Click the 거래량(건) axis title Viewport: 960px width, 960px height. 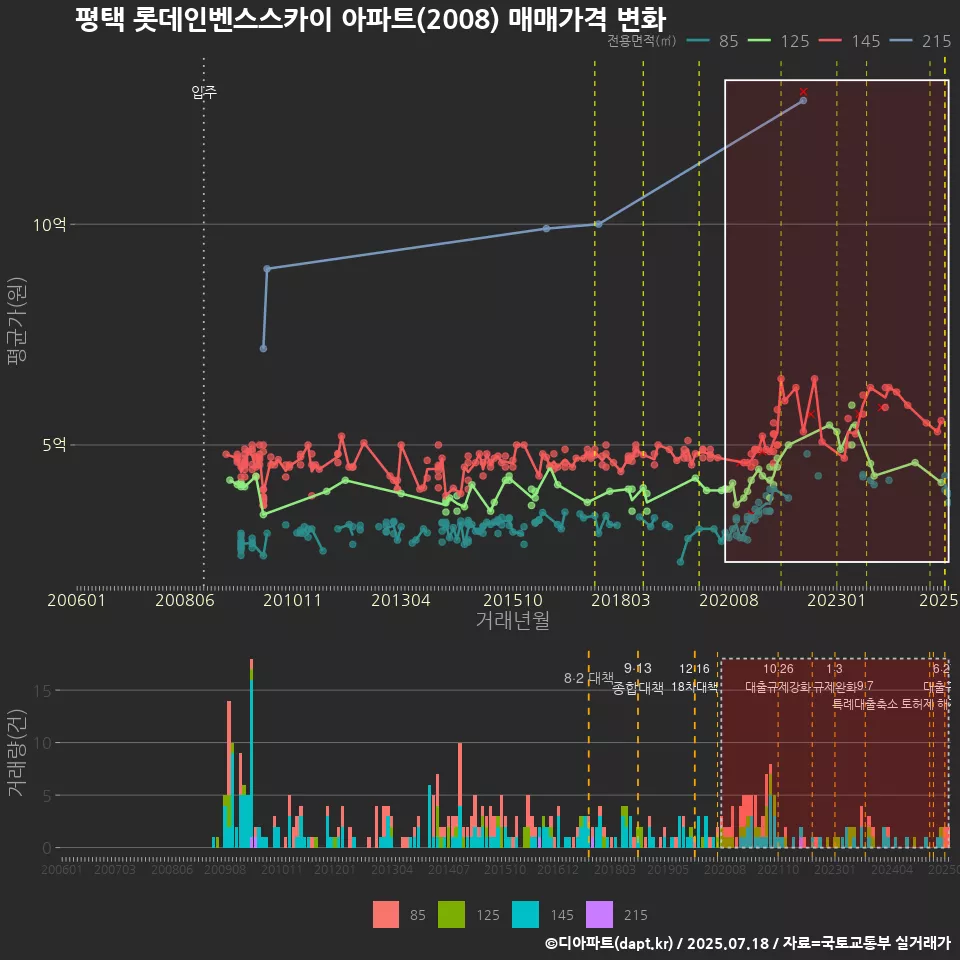tap(17, 752)
